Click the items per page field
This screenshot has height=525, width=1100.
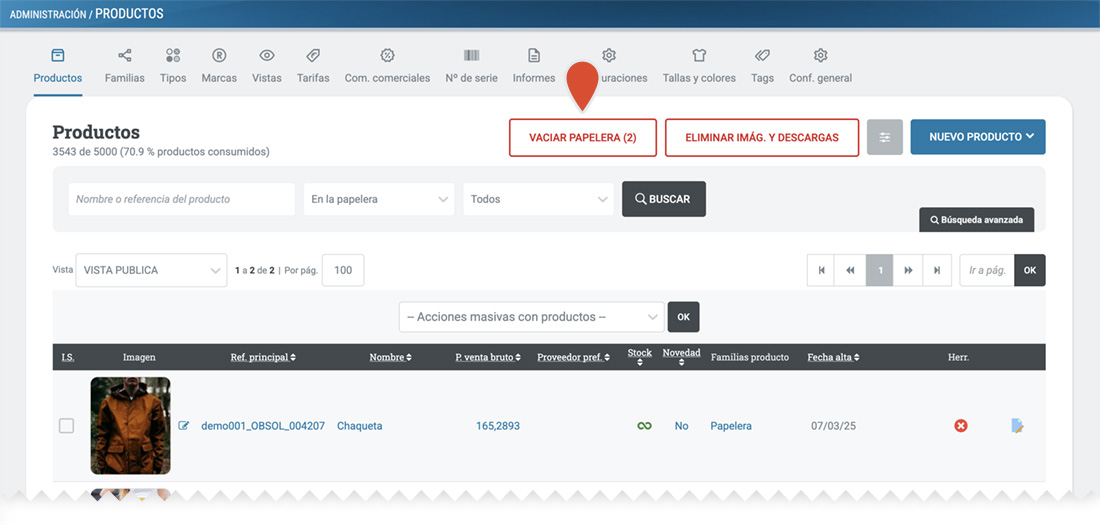[x=343, y=270]
